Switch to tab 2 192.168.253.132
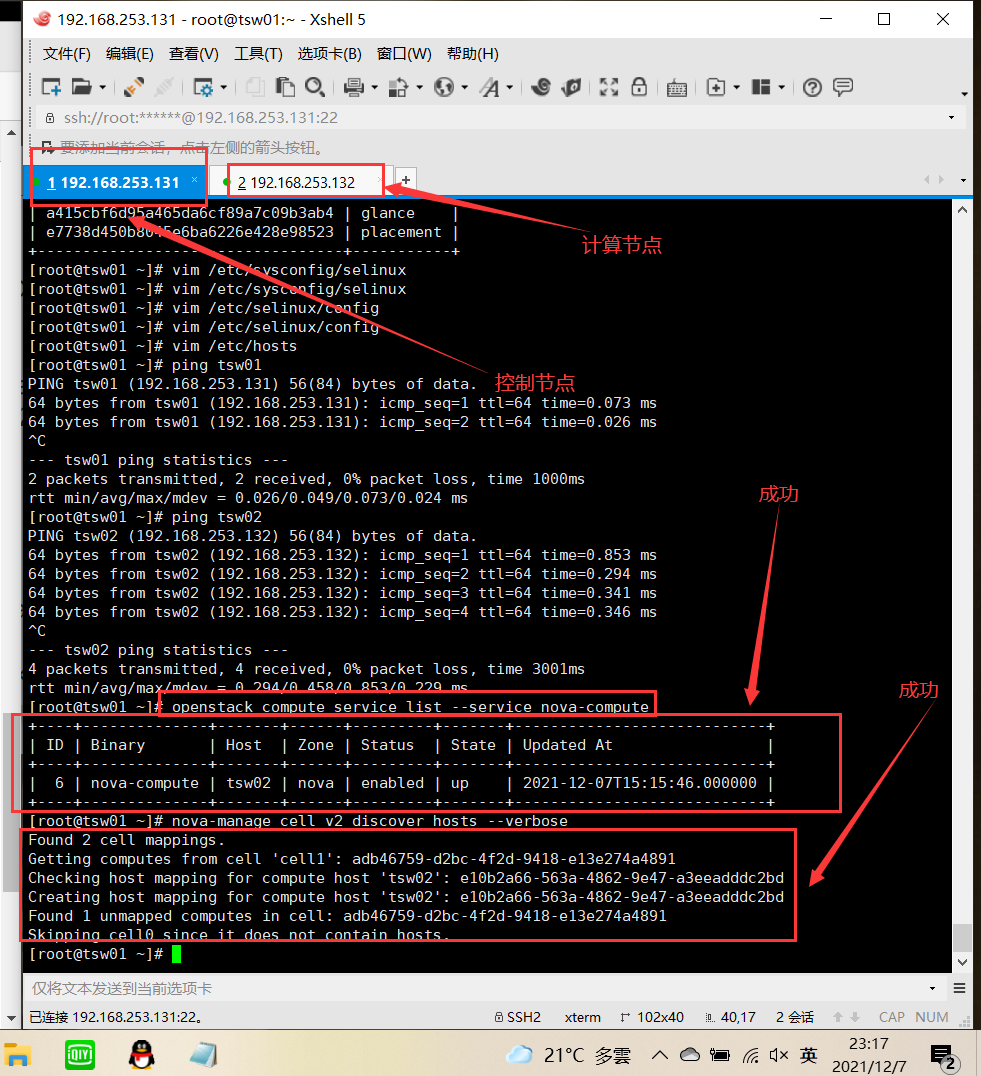 point(296,183)
